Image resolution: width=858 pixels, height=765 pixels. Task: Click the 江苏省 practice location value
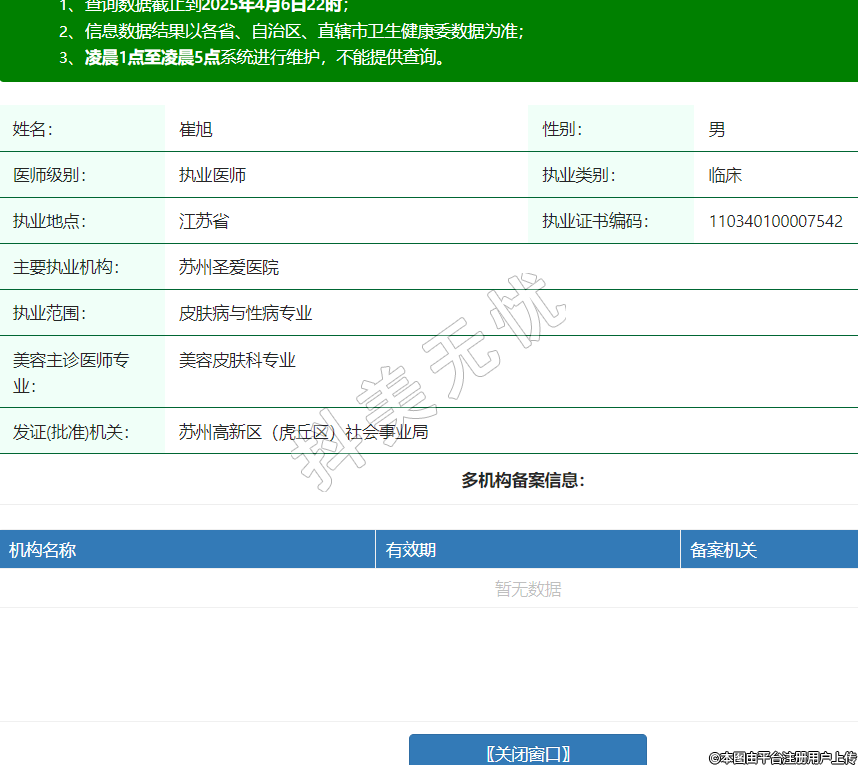(x=204, y=221)
